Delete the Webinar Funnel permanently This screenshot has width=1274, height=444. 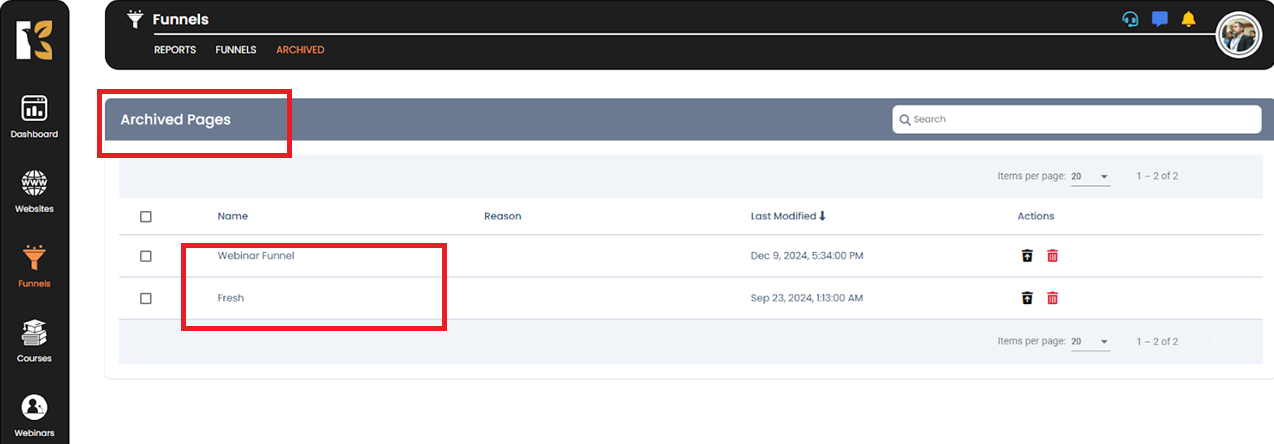point(1052,256)
